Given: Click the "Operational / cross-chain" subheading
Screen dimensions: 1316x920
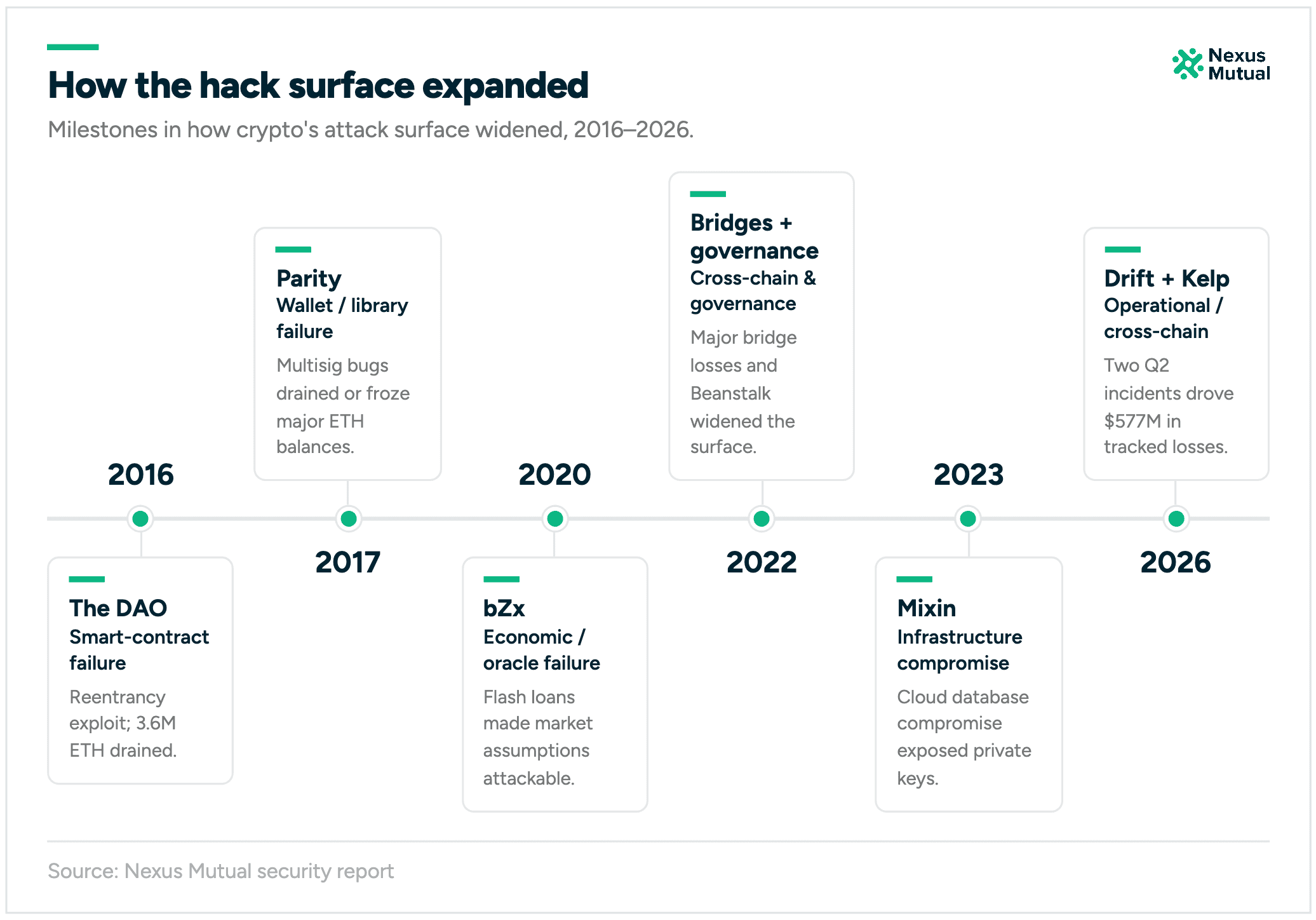Looking at the screenshot, I should pos(1164,318).
